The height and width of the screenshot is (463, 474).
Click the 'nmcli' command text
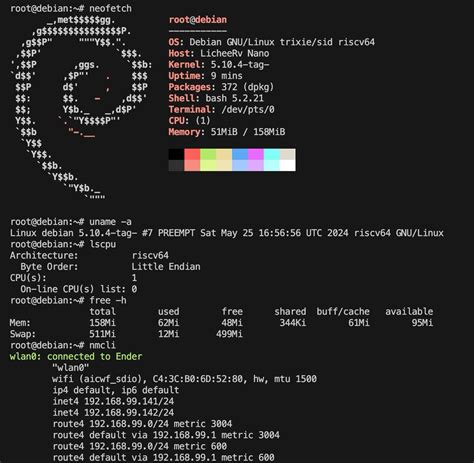point(102,345)
